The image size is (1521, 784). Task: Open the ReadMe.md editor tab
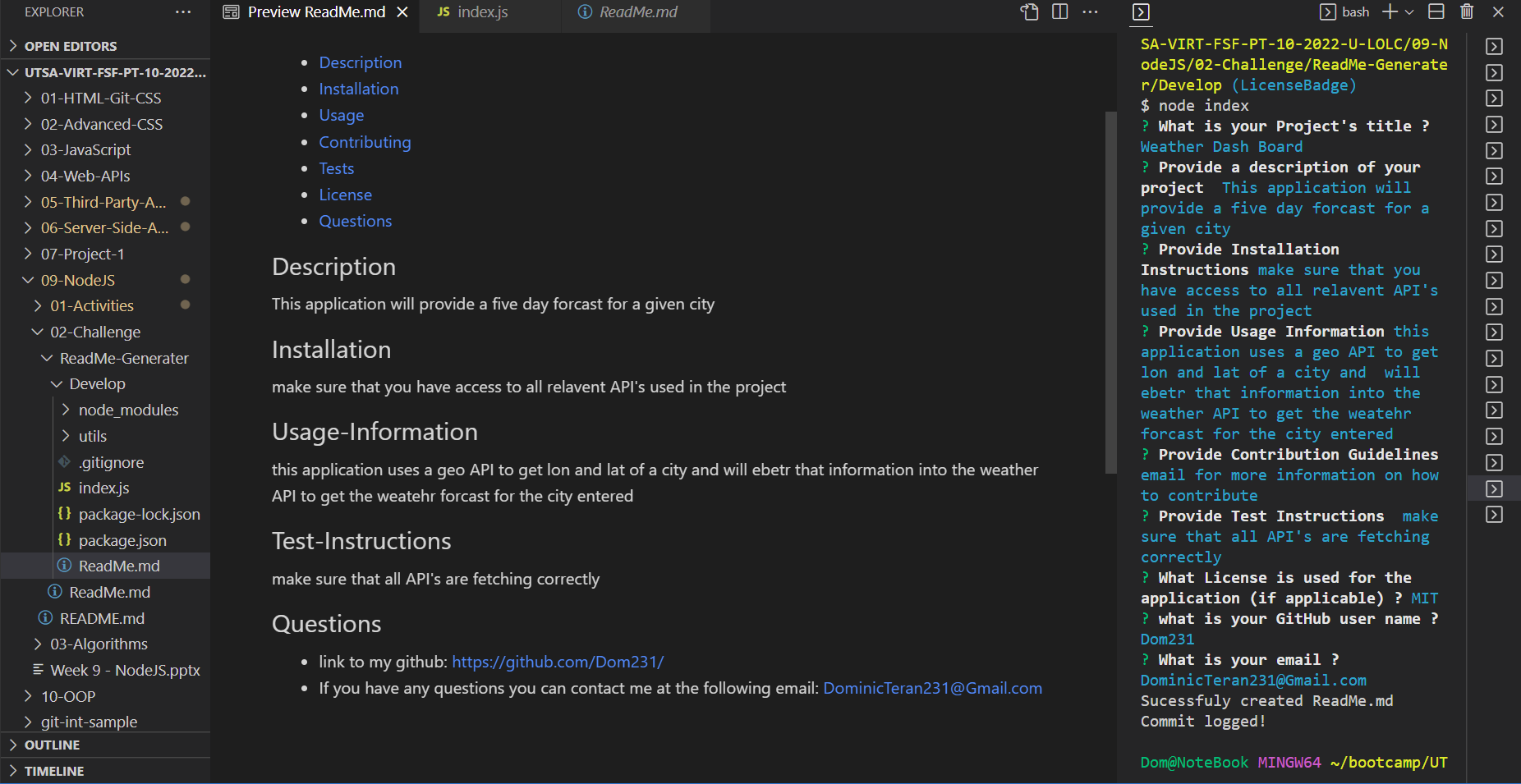pyautogui.click(x=636, y=11)
